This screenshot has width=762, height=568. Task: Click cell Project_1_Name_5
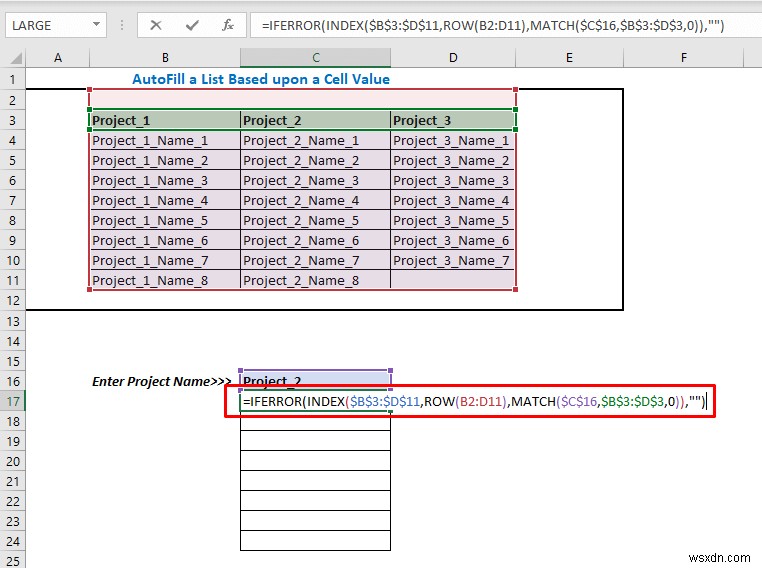coord(165,220)
